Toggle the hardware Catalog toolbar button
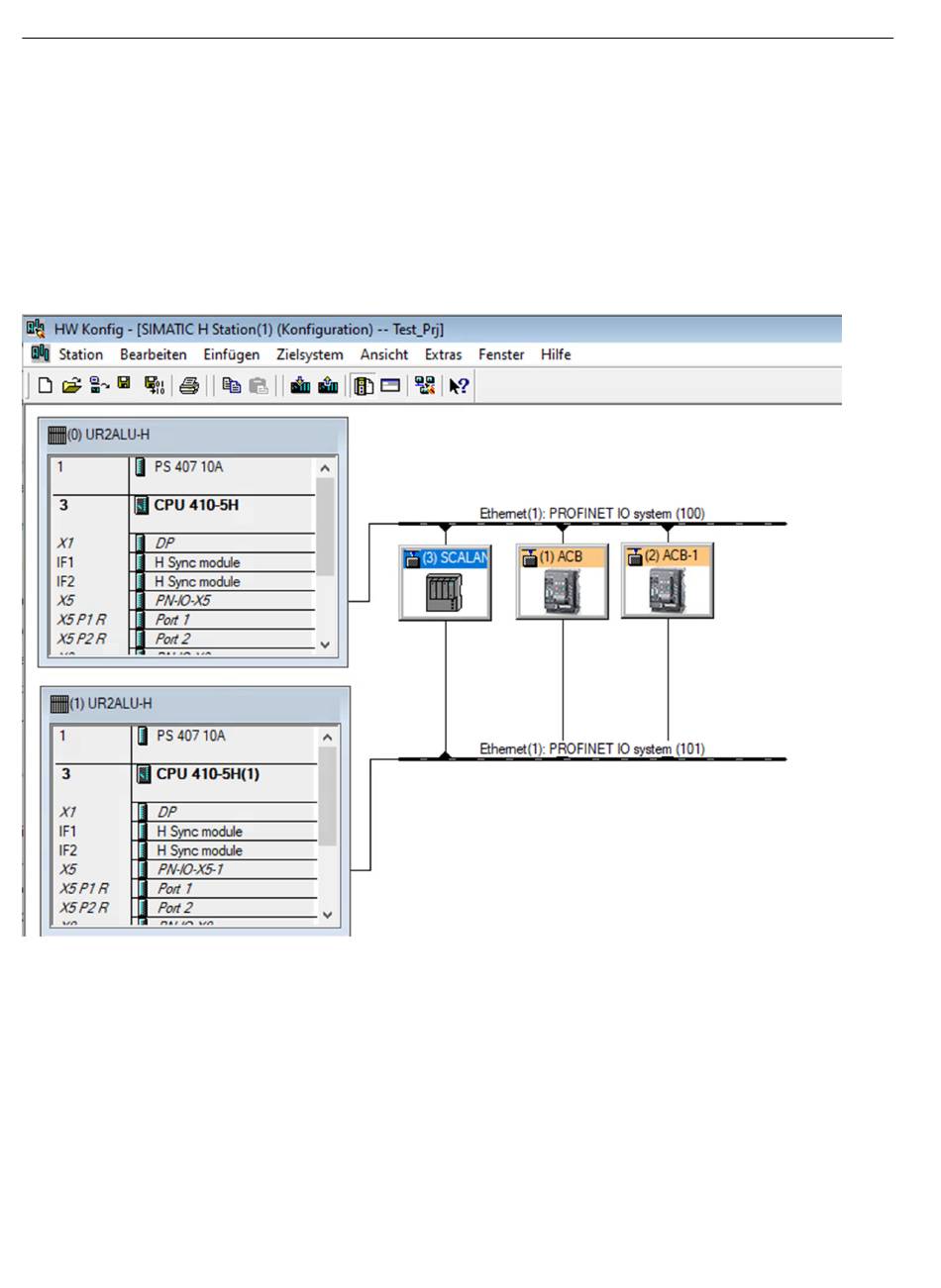Image resolution: width=941 pixels, height=1288 pixels. (x=364, y=386)
